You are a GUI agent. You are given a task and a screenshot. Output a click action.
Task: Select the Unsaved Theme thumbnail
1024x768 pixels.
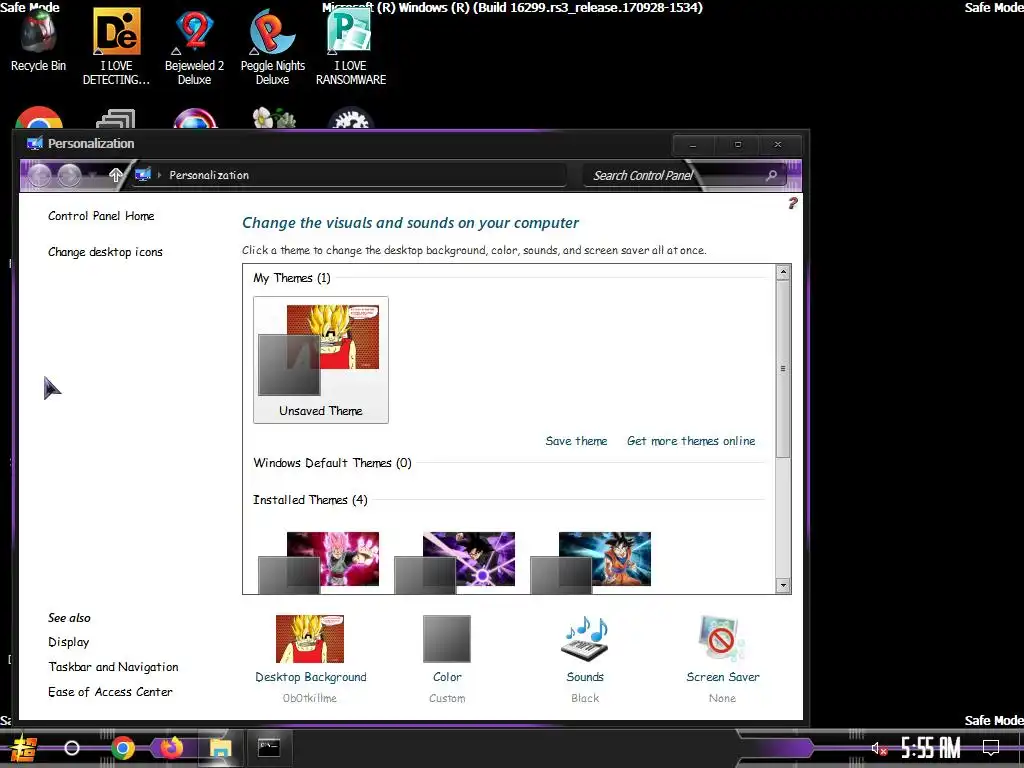321,360
